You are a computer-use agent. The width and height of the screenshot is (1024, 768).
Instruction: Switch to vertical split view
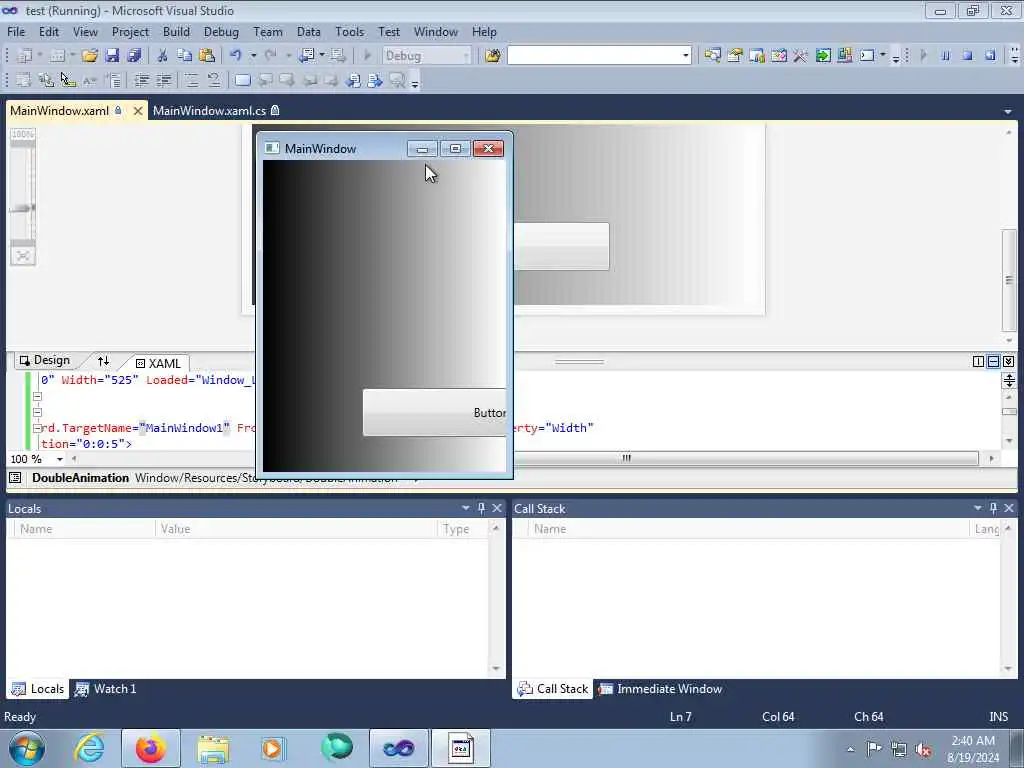[978, 361]
